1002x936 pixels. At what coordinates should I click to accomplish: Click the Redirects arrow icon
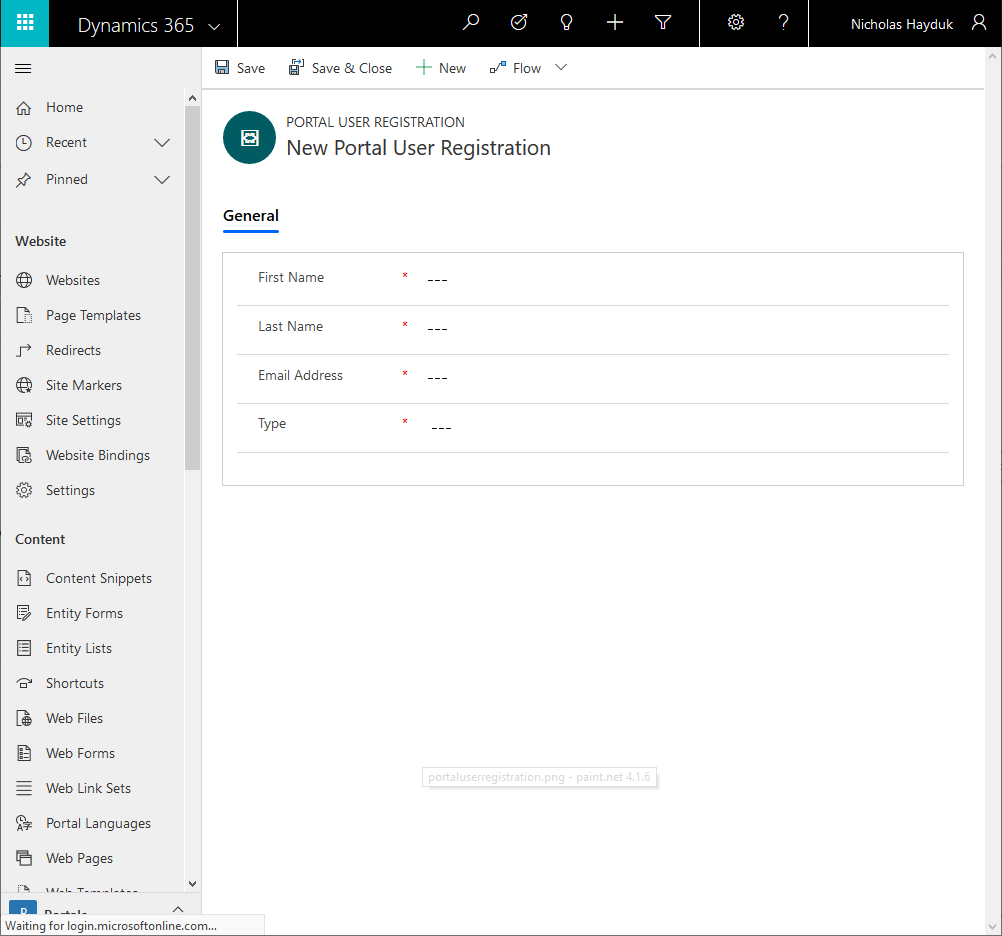click(24, 351)
